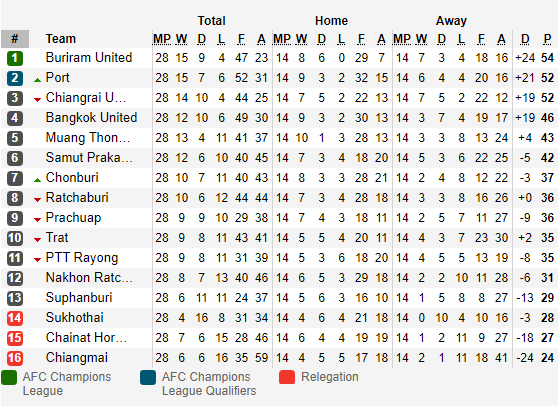Open the Chiangmai team link
Screen dimensions: 559x407
[x=77, y=358]
